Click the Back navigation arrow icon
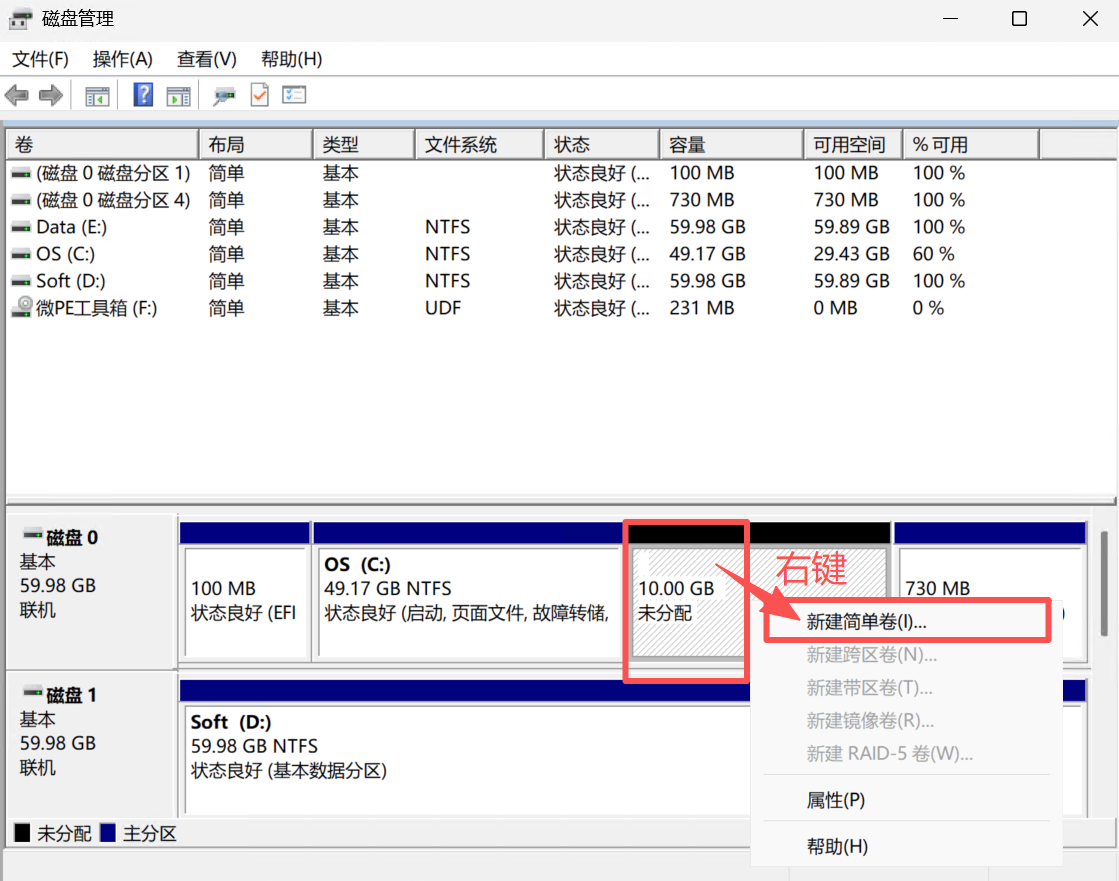 point(16,95)
